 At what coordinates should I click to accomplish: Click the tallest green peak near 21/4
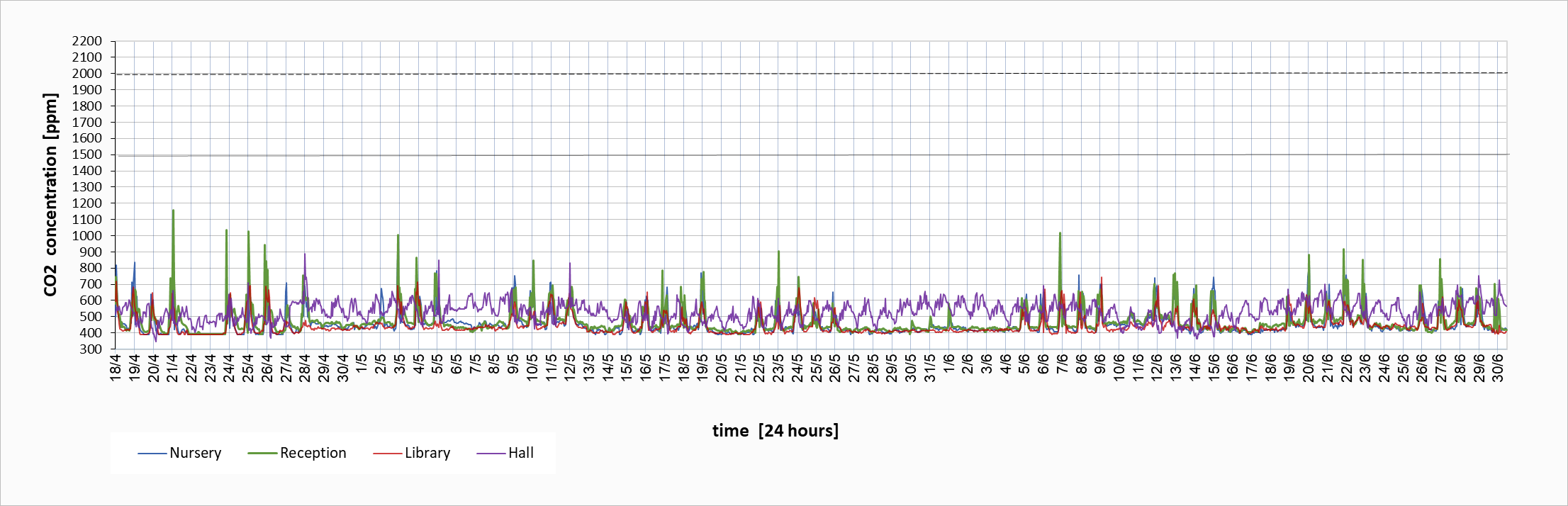point(173,210)
